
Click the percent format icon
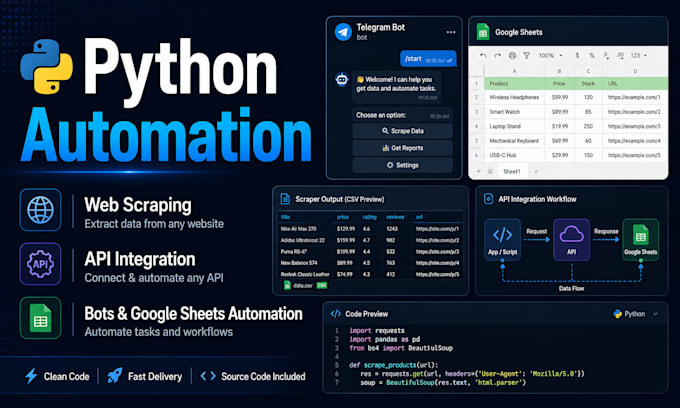[592, 55]
